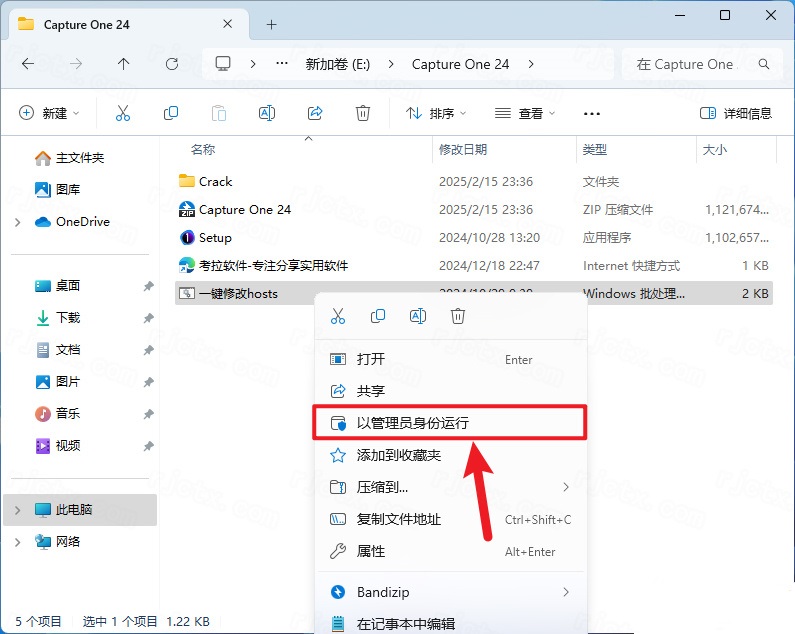Click the 新建 new button

point(50,113)
